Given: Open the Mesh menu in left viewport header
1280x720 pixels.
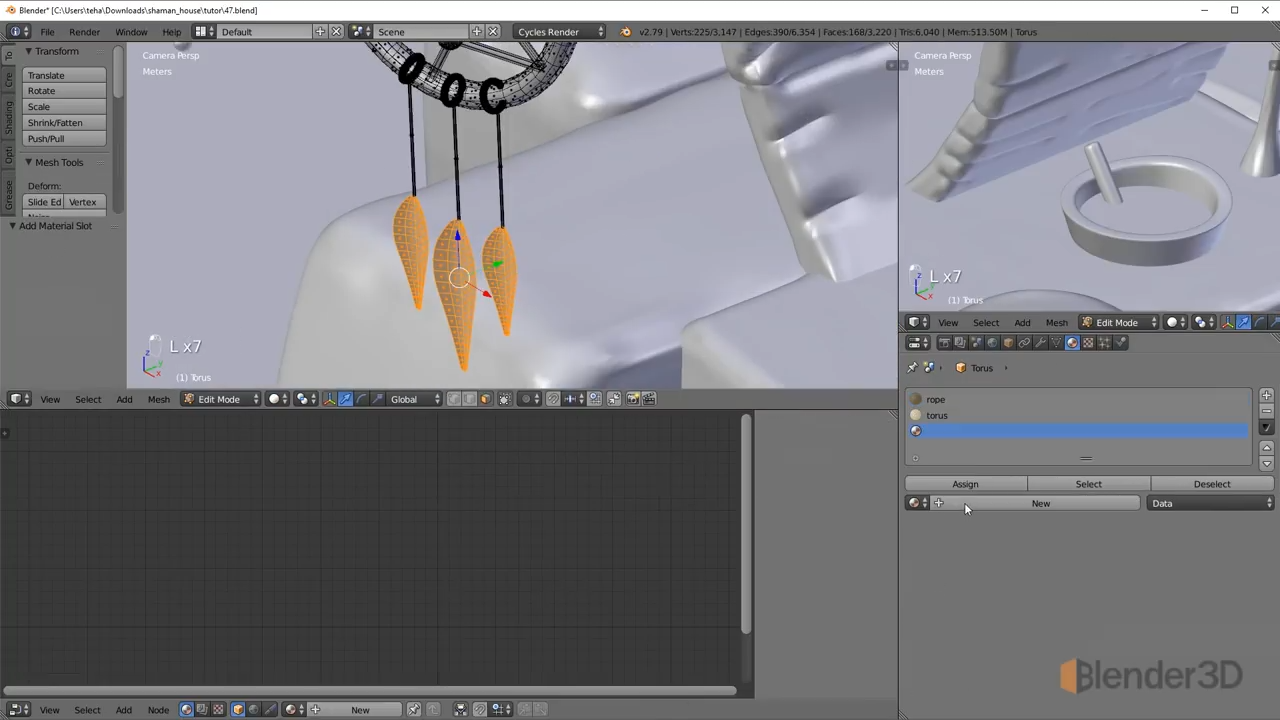Looking at the screenshot, I should coord(158,399).
